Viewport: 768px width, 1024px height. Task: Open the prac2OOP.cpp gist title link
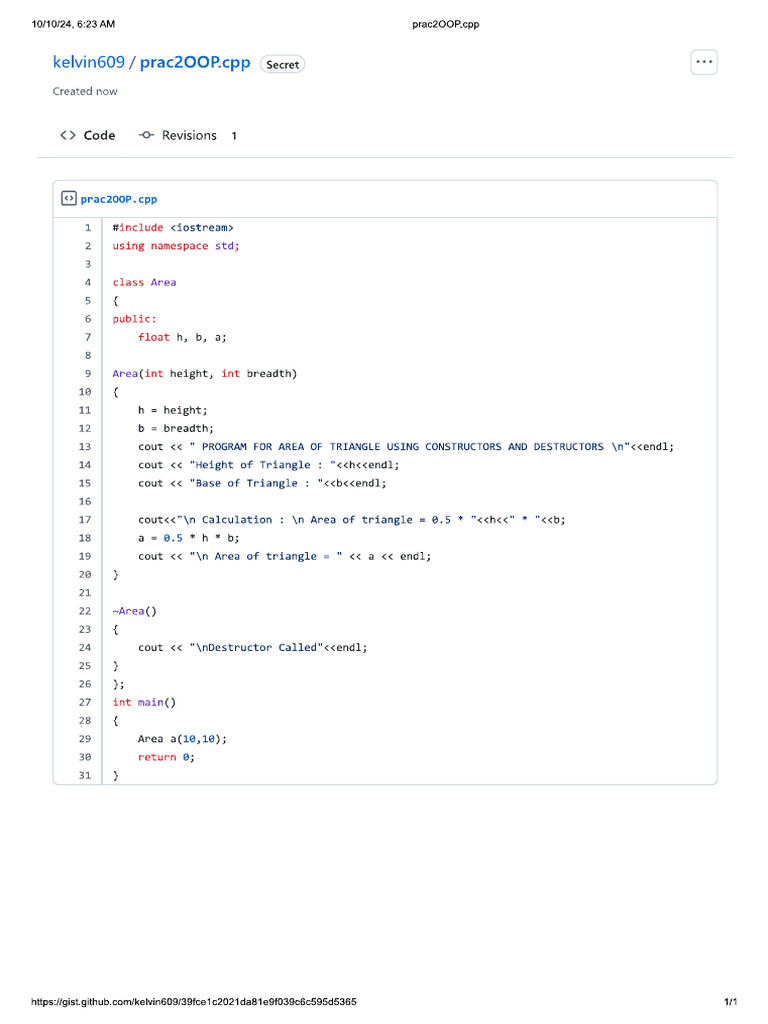tap(195, 62)
